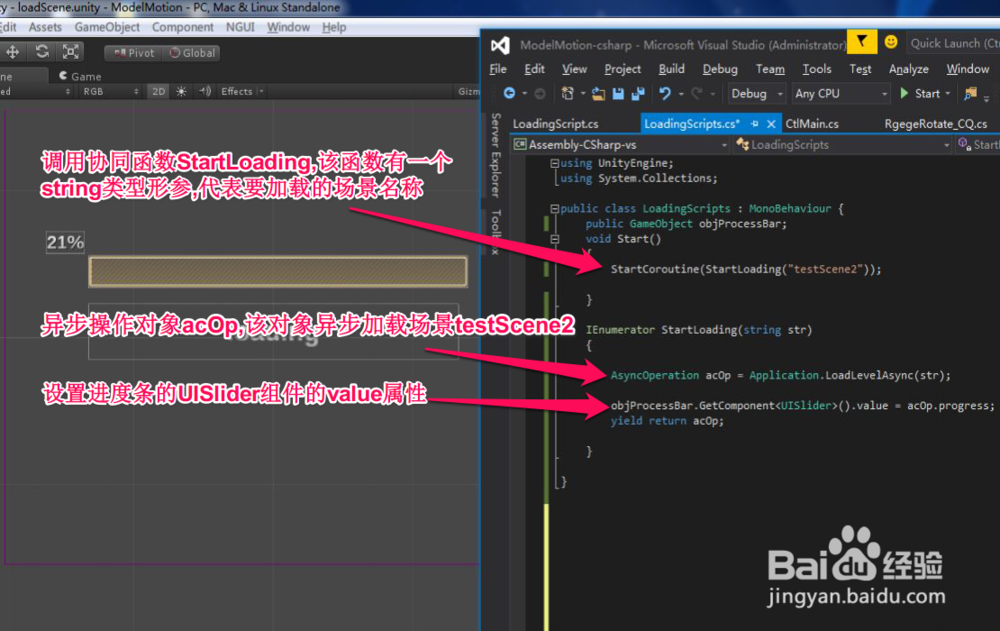Click the Quick Launch search field

958,43
